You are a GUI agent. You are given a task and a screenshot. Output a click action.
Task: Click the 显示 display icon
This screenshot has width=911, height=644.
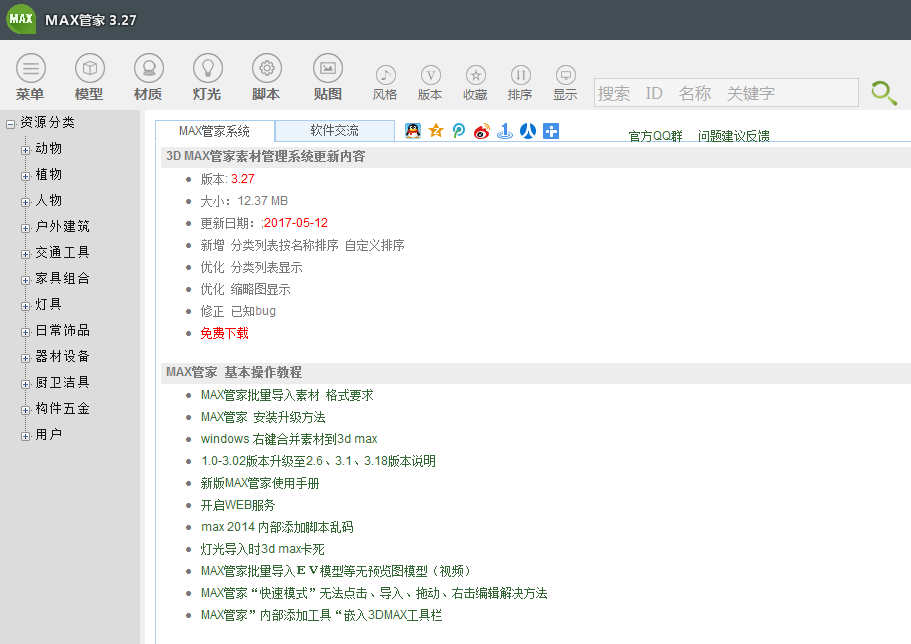[565, 75]
